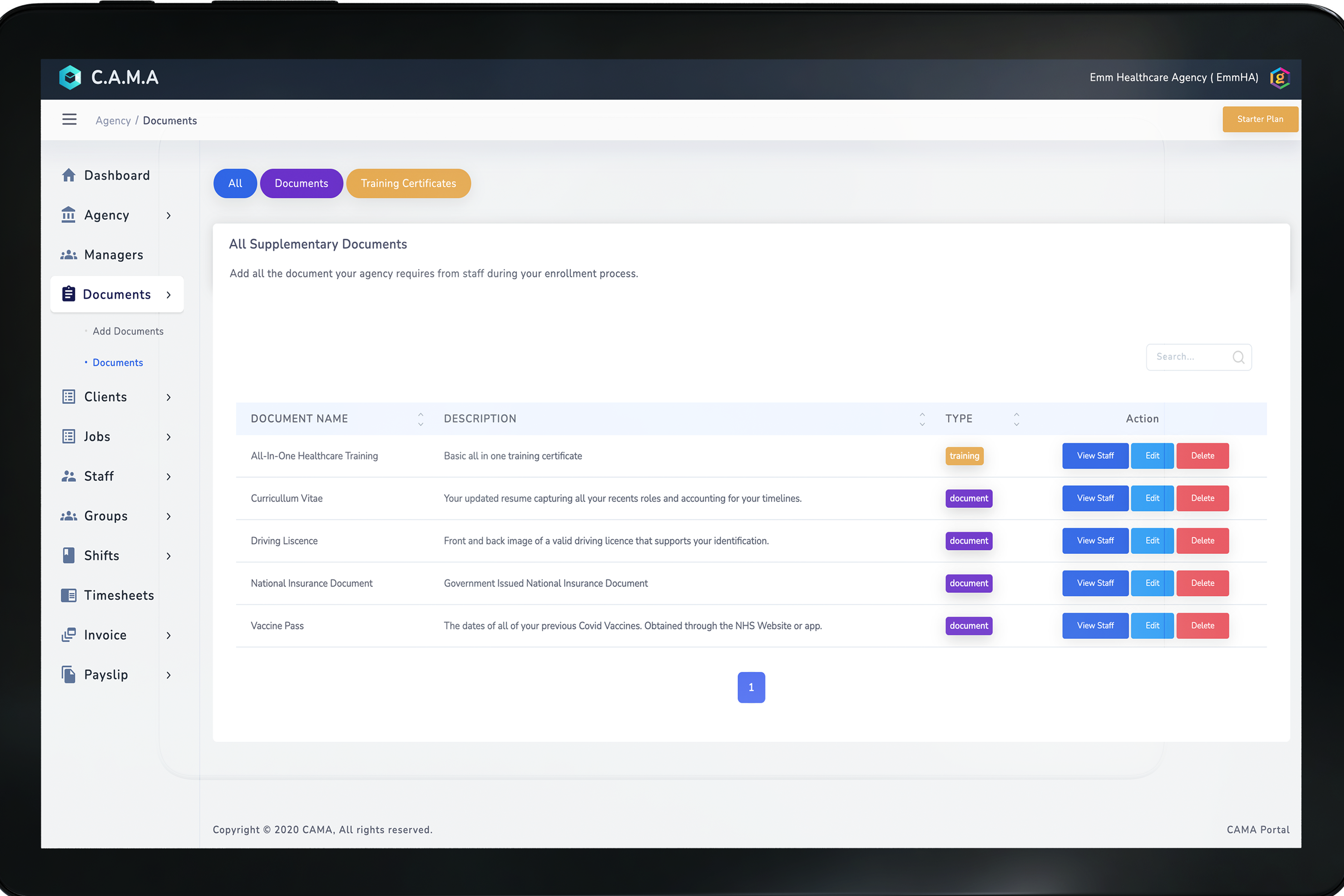Image resolution: width=1344 pixels, height=896 pixels.
Task: Open the Managers menu item
Action: pyautogui.click(x=114, y=255)
